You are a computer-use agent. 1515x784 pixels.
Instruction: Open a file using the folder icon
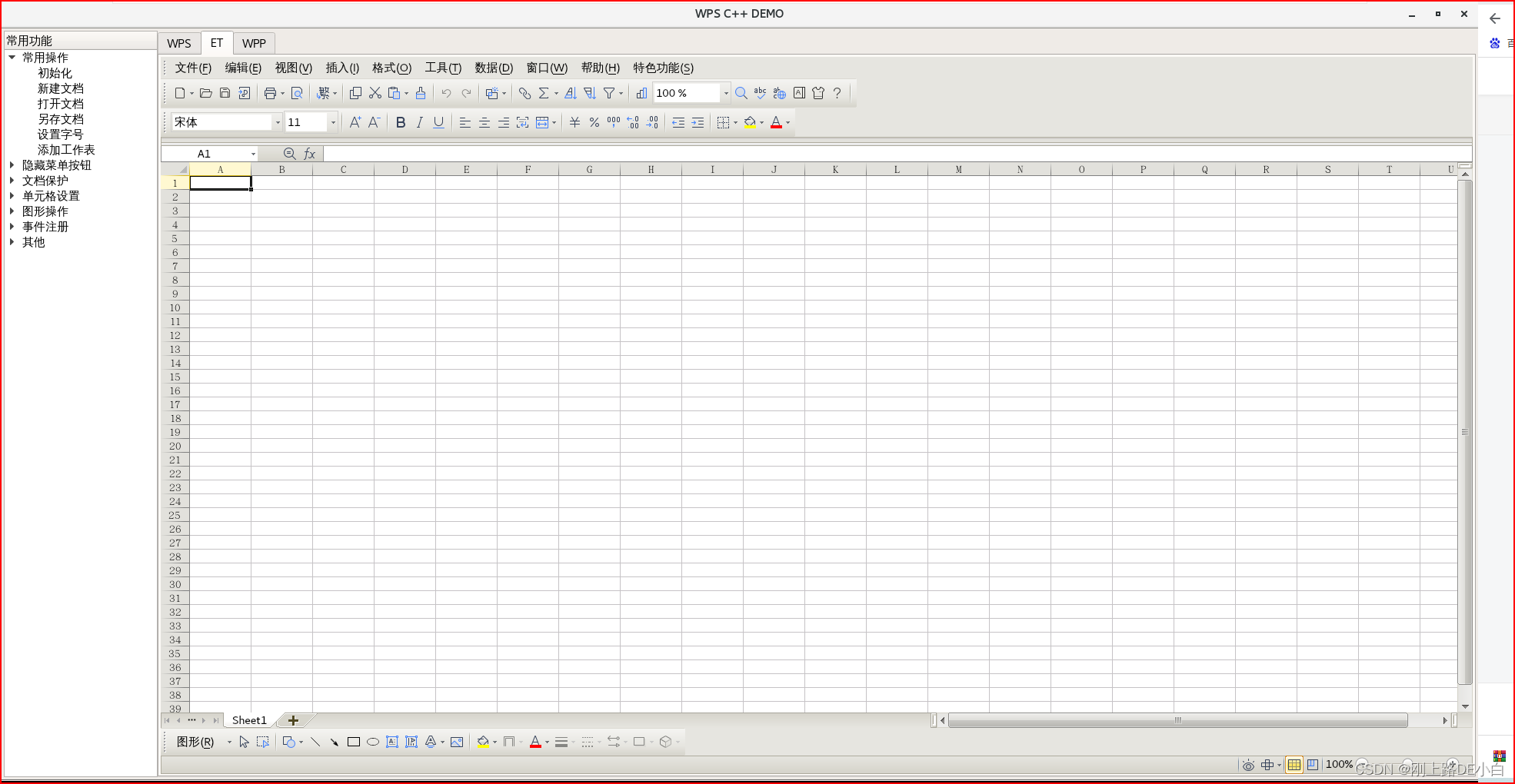tap(205, 93)
